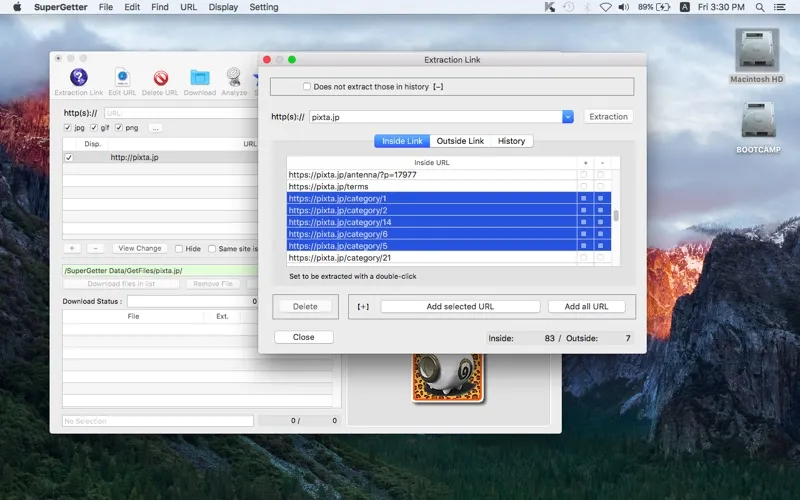The height and width of the screenshot is (500, 800).
Task: Click the input source A icon
Action: [x=685, y=7]
